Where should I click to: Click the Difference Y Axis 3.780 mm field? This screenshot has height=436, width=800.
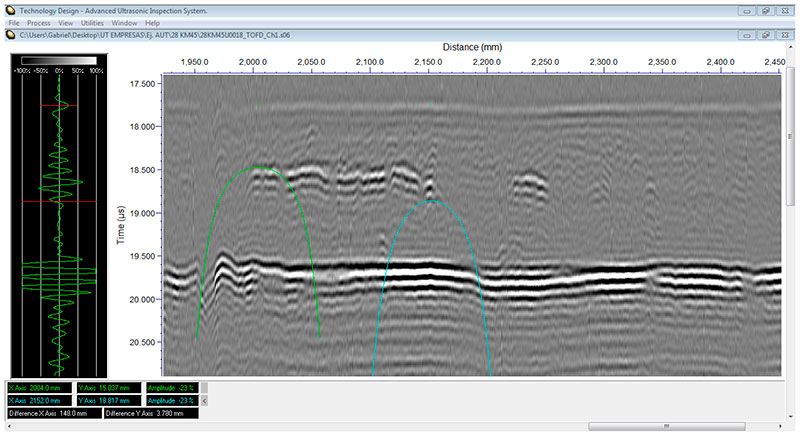tap(149, 412)
